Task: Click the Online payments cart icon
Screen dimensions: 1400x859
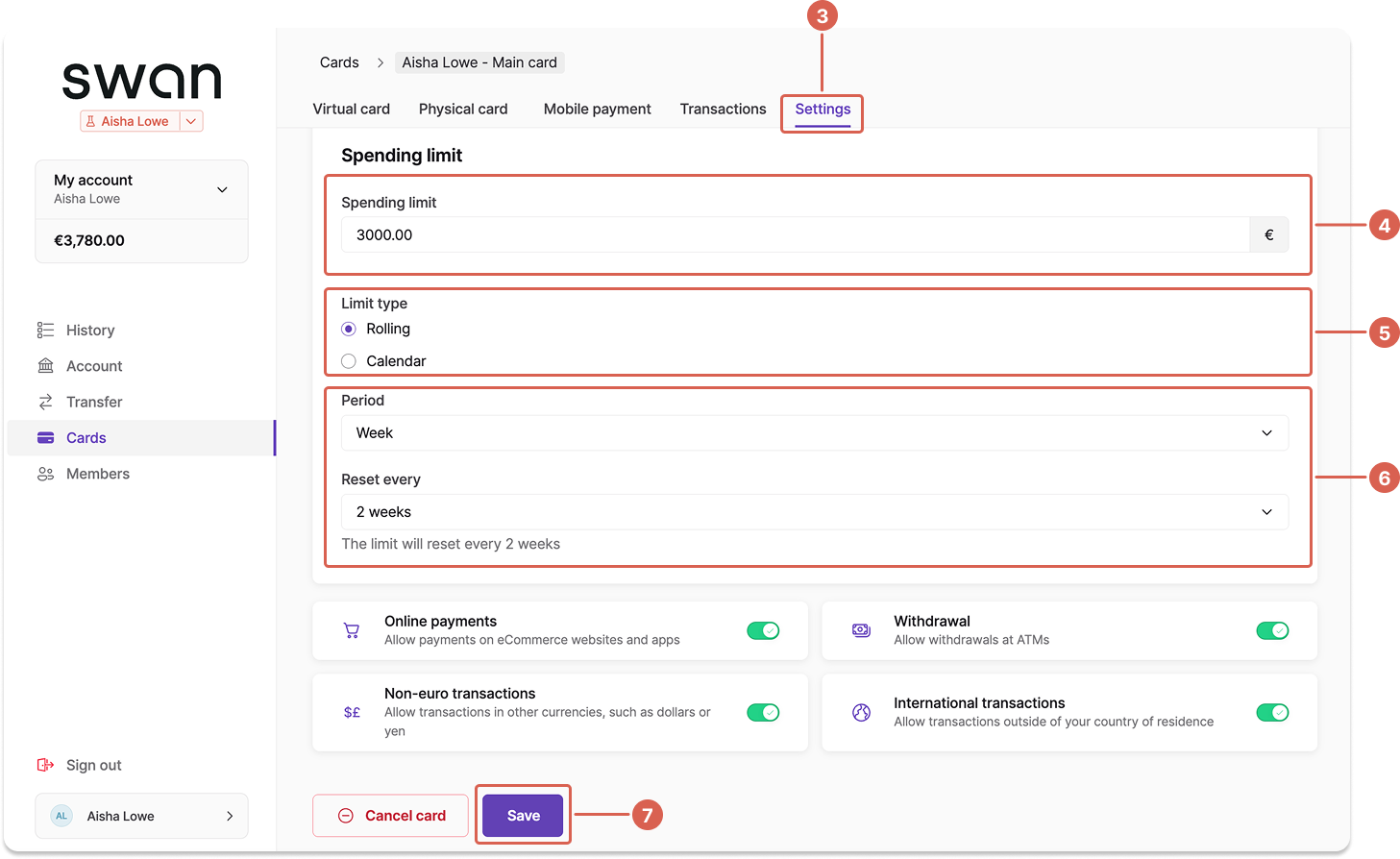Action: [x=352, y=630]
